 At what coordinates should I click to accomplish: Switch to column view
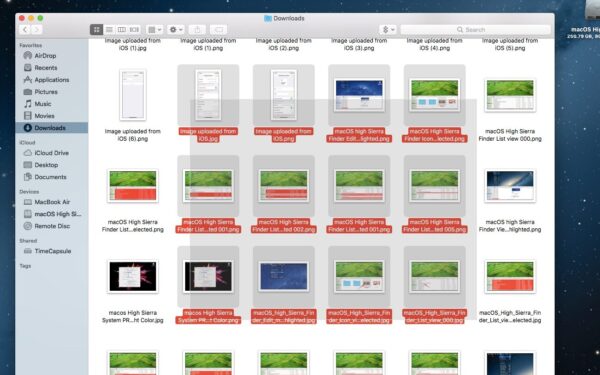pos(122,29)
